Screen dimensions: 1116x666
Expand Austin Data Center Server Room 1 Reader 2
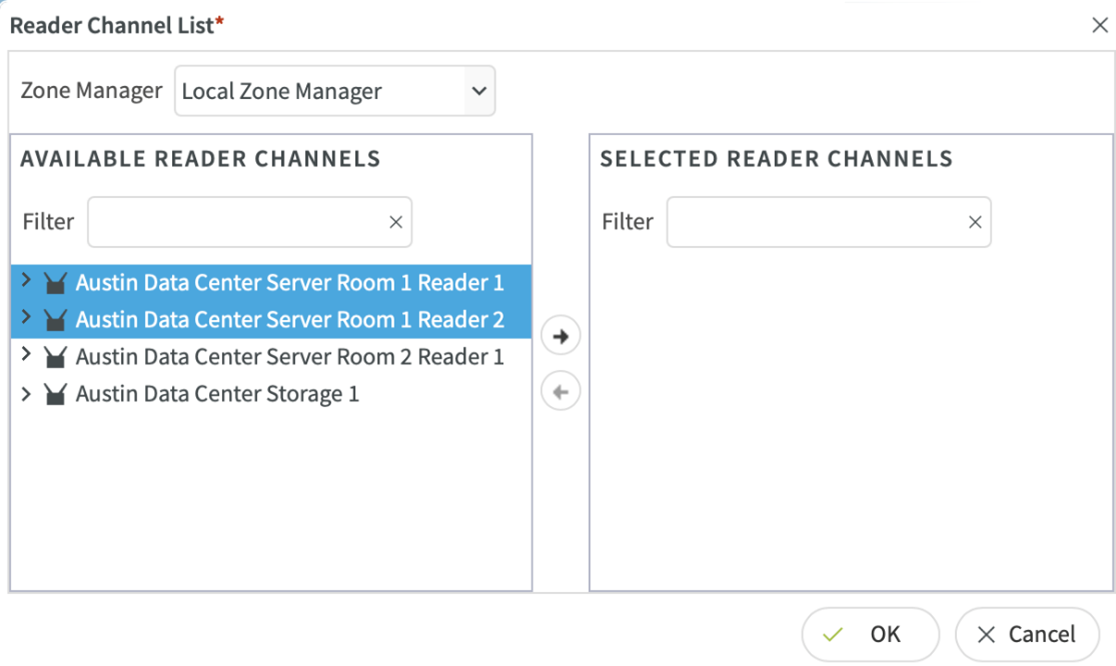tap(27, 319)
